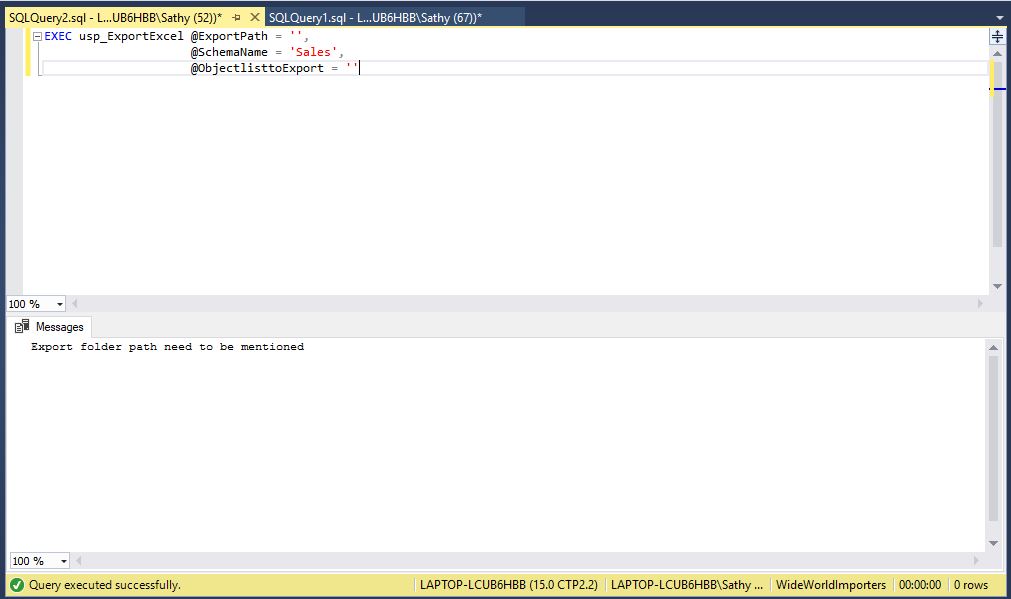Image resolution: width=1011 pixels, height=599 pixels.
Task: Click server name LAPTOP-LCUB6HBB (15.0 CTP2.2)
Action: click(509, 585)
